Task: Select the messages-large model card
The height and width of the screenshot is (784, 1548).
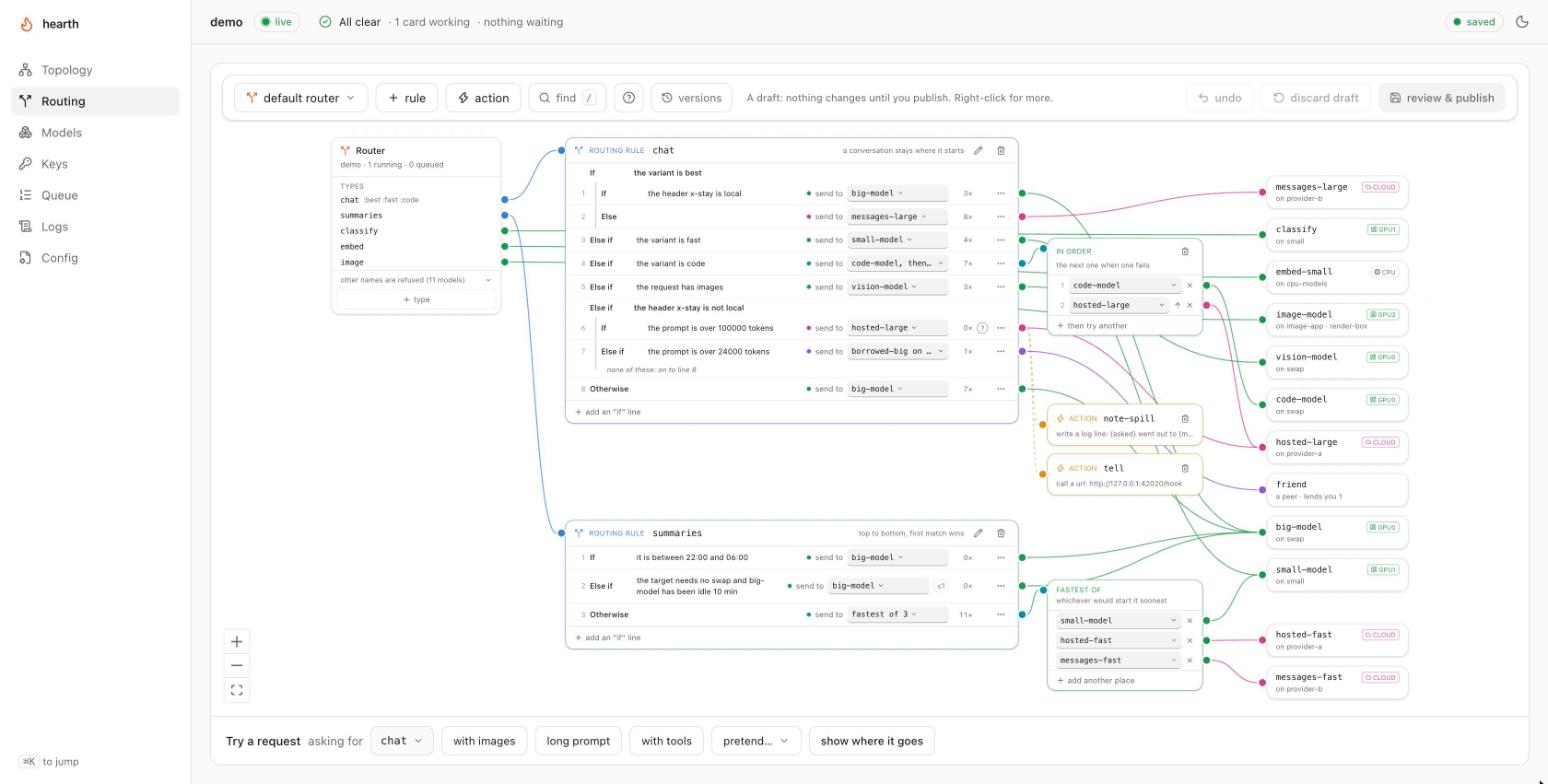Action: [1337, 192]
